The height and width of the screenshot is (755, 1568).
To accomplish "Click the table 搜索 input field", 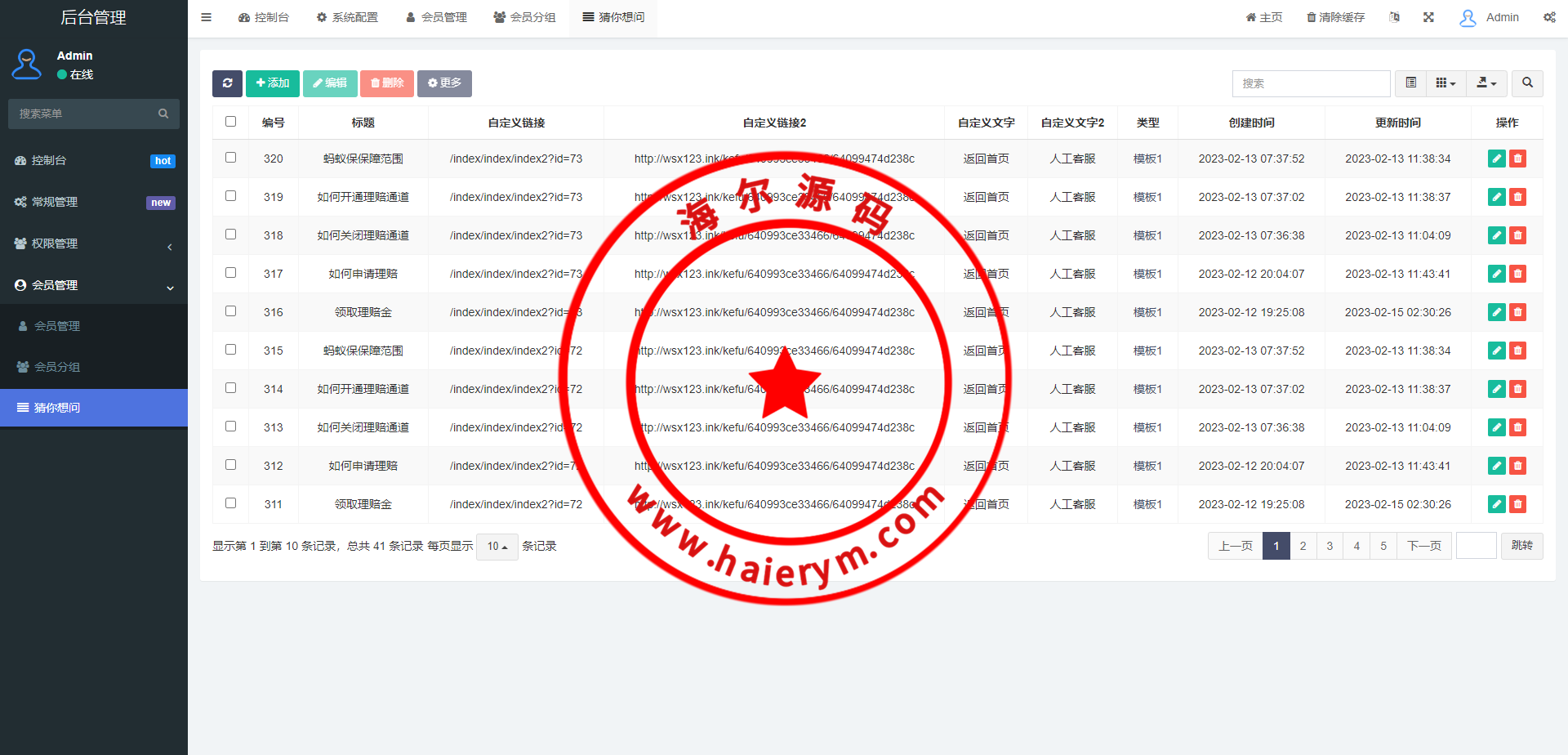I will pyautogui.click(x=1311, y=83).
